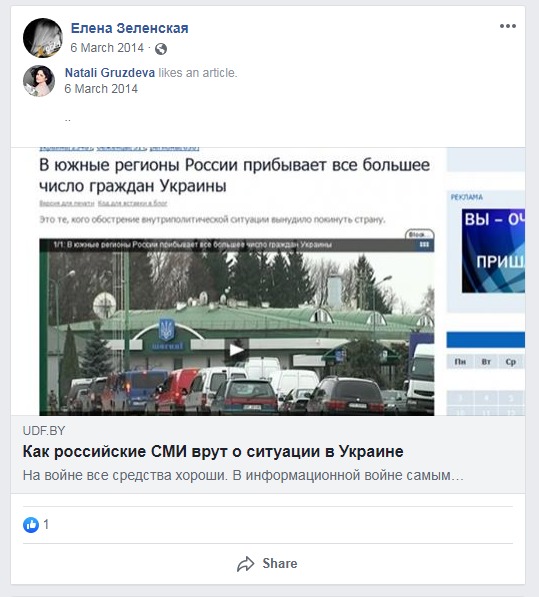
Task: Click the blue thumbs-up reaction icon
Action: pos(31,525)
